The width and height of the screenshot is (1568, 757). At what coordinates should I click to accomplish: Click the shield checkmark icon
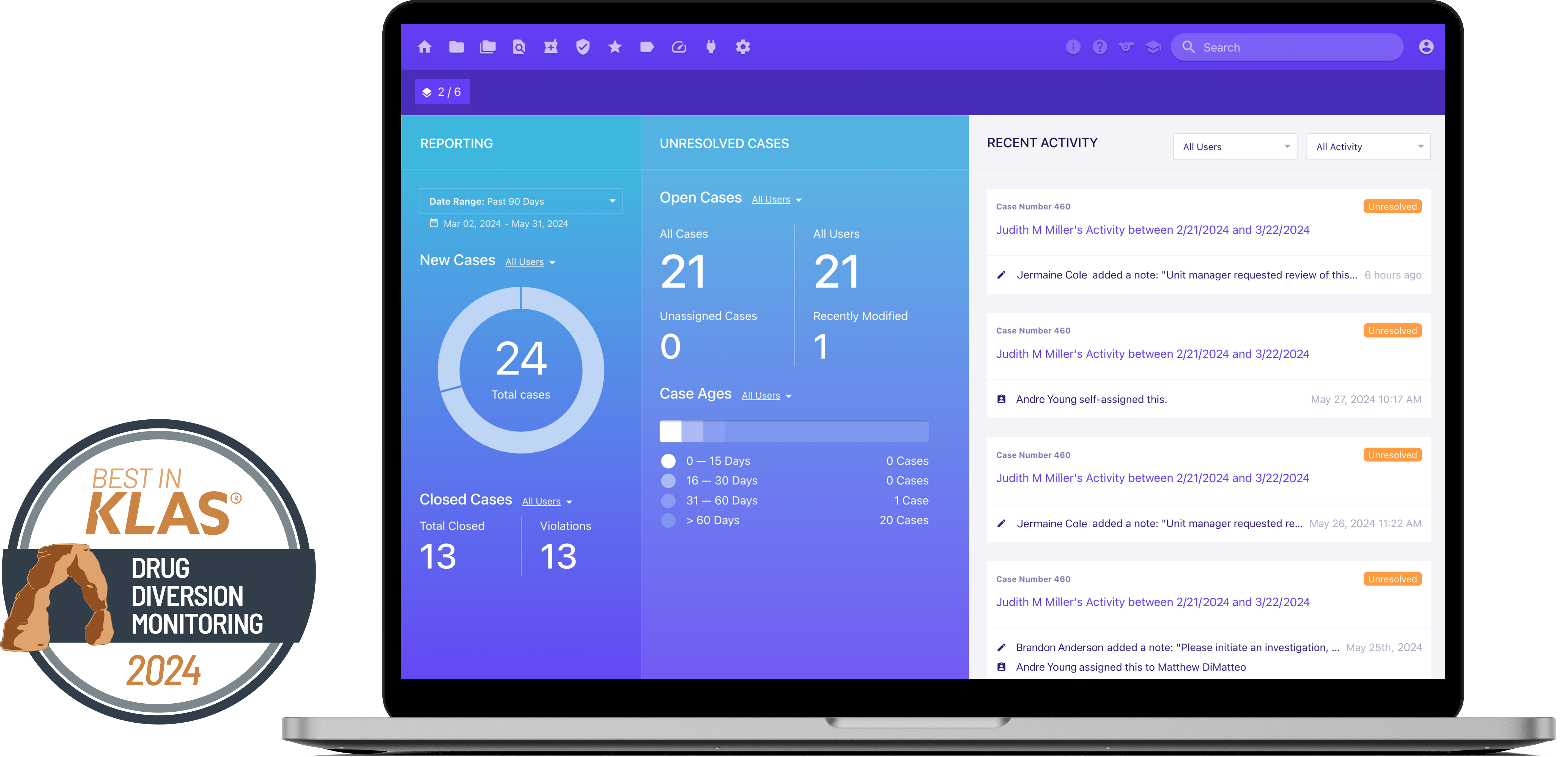click(x=583, y=47)
